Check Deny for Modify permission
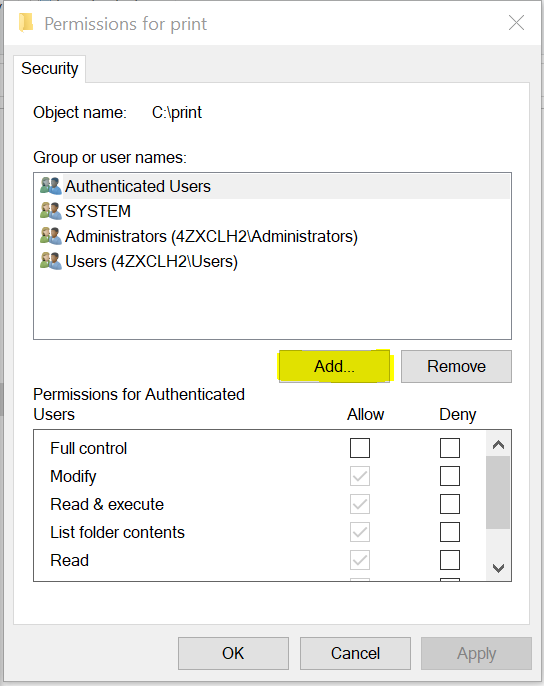Viewport: 544px width, 686px height. pos(450,476)
